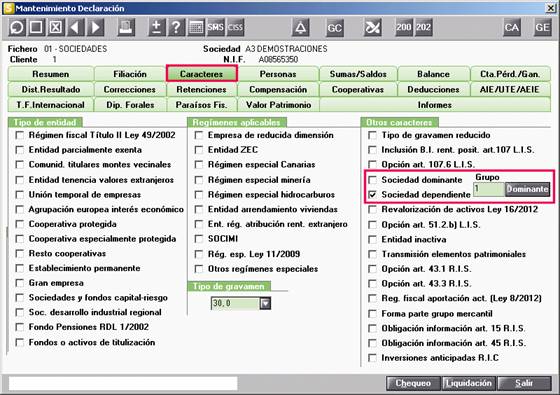The width and height of the screenshot is (560, 395).
Task: Switch to Sumas/Saldos tab
Action: click(x=358, y=74)
